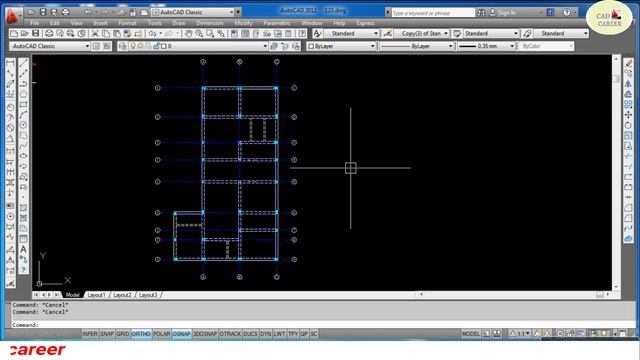Activate the Pan hand tool

pos(188,33)
